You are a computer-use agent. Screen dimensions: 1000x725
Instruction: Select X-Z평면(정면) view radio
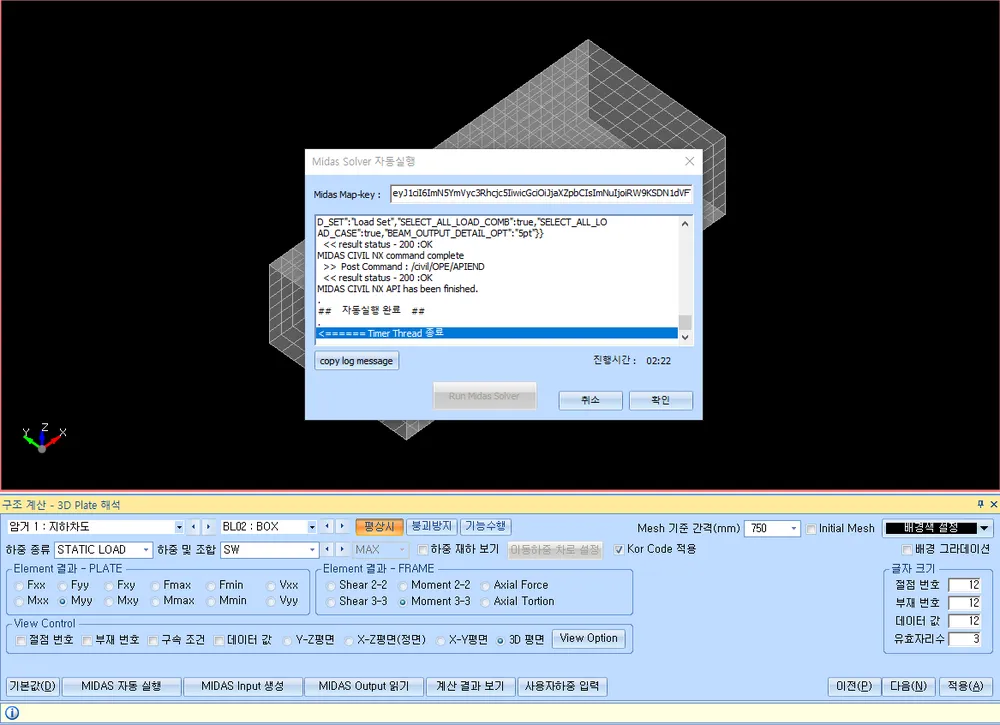tap(349, 640)
